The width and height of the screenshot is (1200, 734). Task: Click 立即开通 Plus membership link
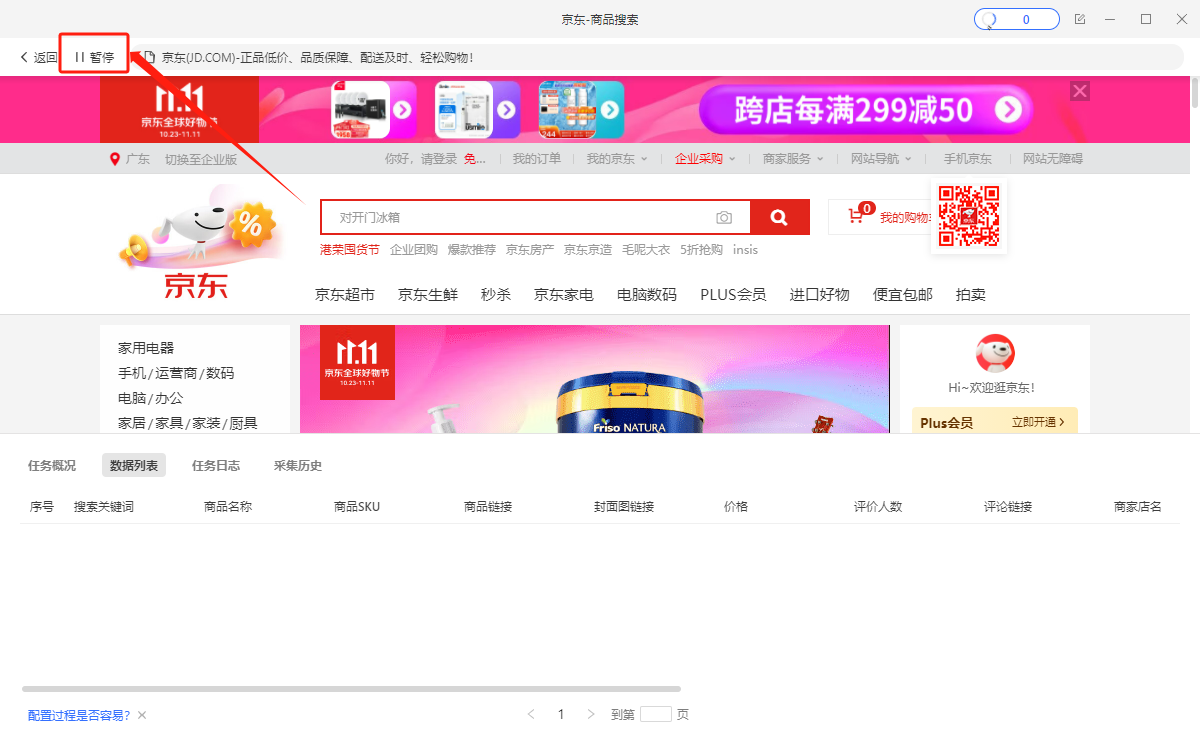1038,422
